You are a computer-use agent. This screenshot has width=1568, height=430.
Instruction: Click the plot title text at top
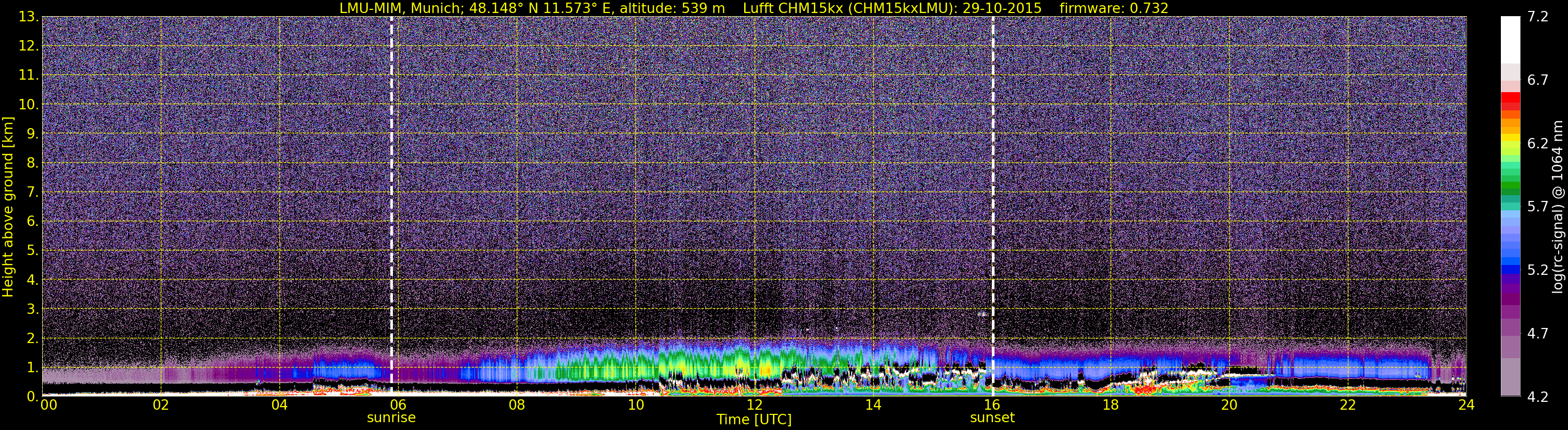(754, 8)
